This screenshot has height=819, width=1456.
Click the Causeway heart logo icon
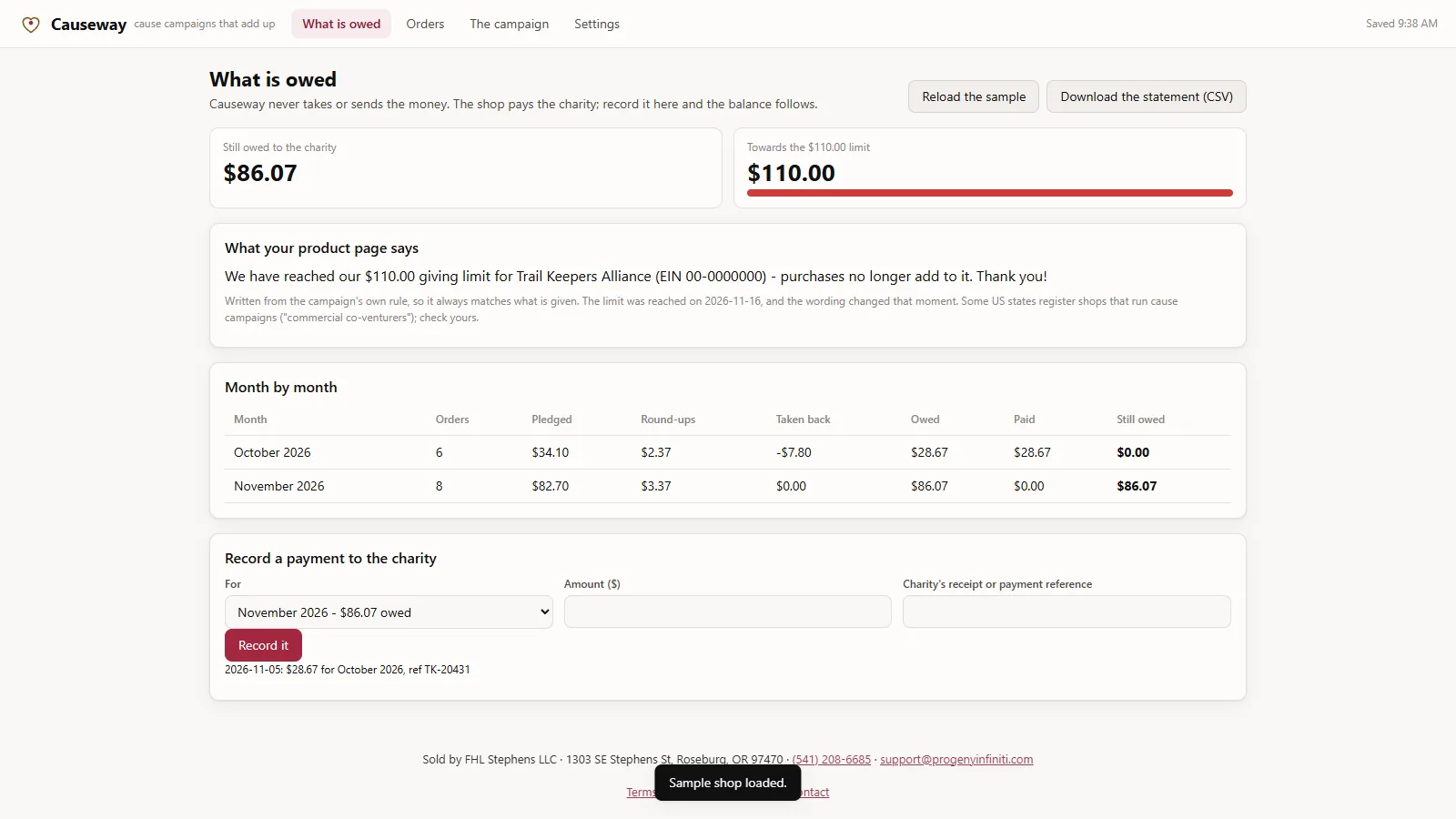click(x=31, y=25)
